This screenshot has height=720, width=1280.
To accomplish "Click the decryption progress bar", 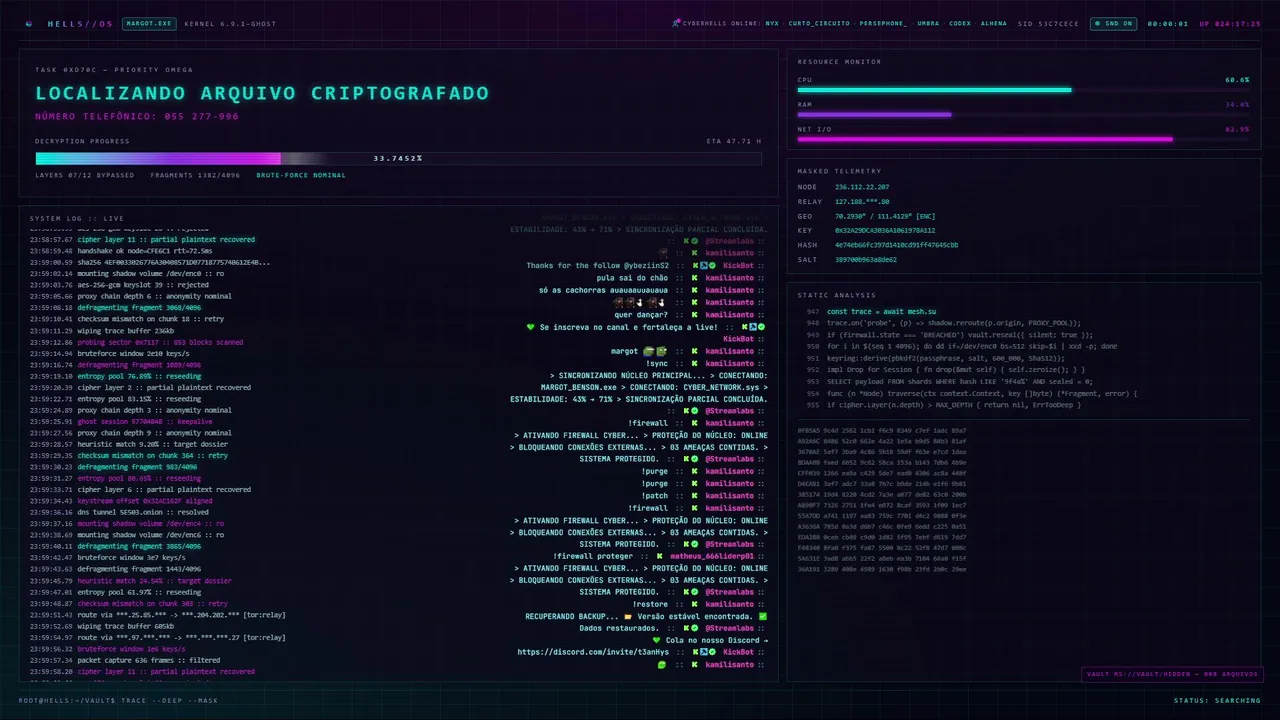I will [x=398, y=158].
